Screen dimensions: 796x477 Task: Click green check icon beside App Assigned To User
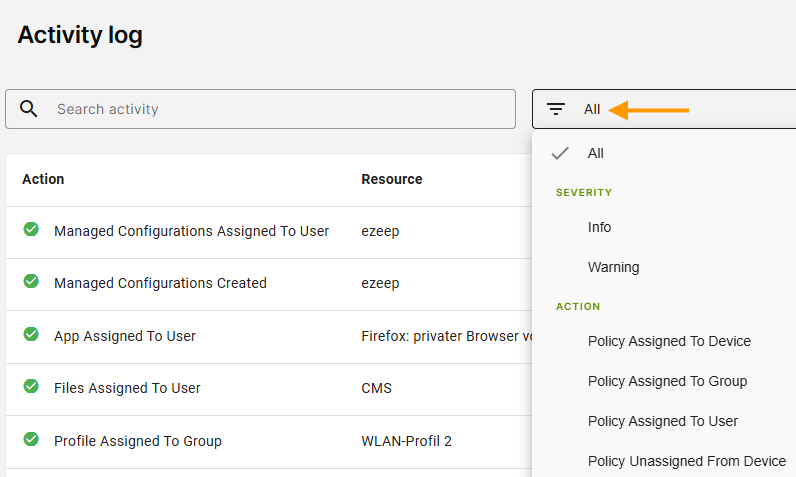pos(31,334)
